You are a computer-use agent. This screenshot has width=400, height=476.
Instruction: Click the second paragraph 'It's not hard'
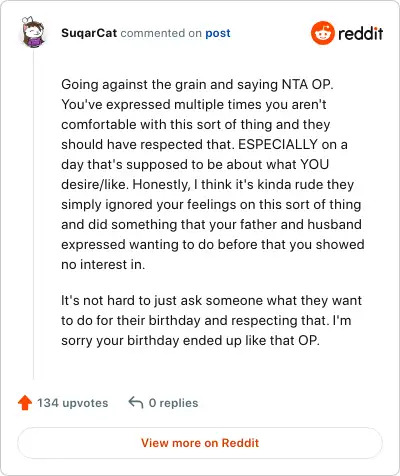(211, 320)
